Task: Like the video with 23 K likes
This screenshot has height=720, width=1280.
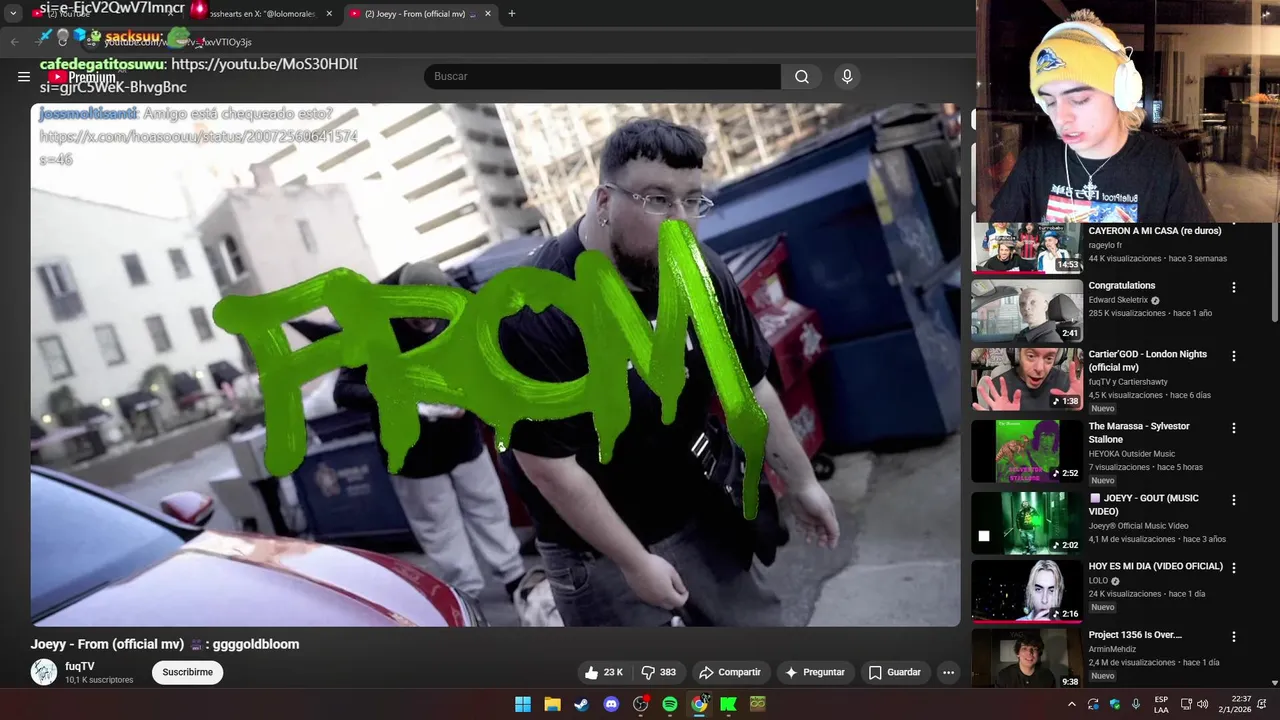Action: coord(604,673)
